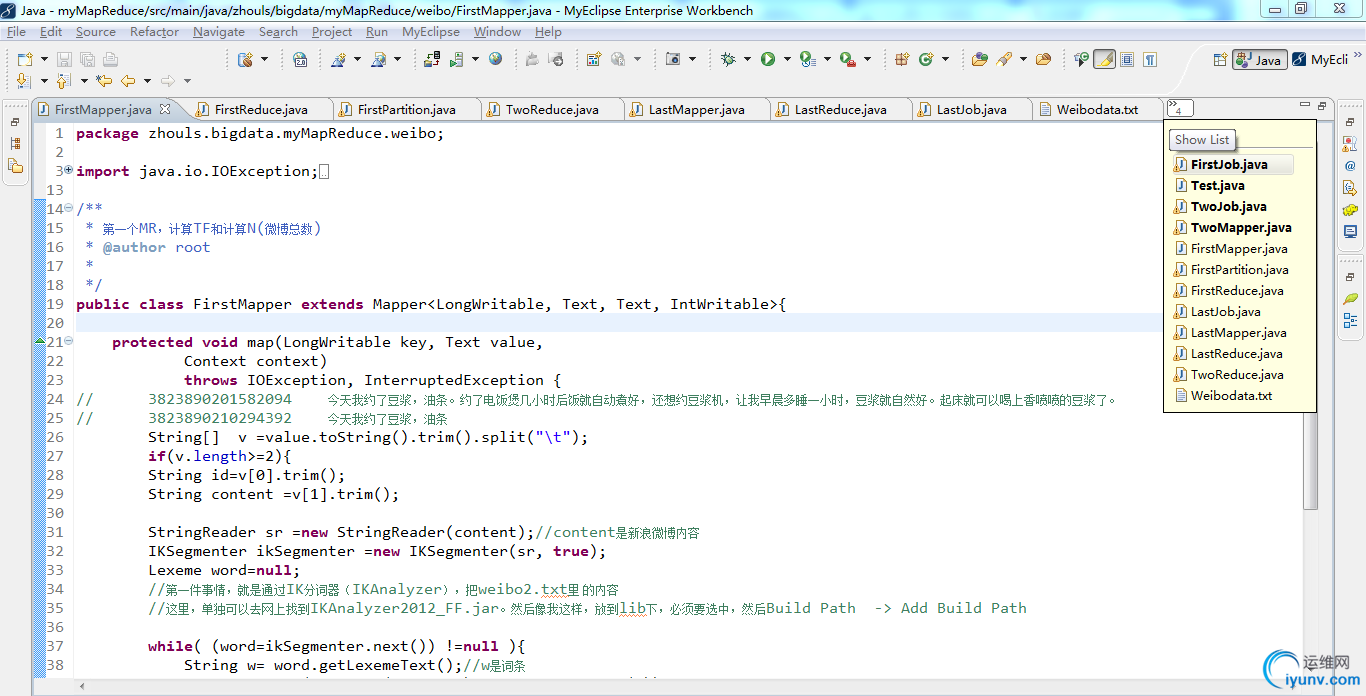This screenshot has width=1366, height=696.
Task: Switch to the LastJob.java editor tab
Action: [971, 110]
